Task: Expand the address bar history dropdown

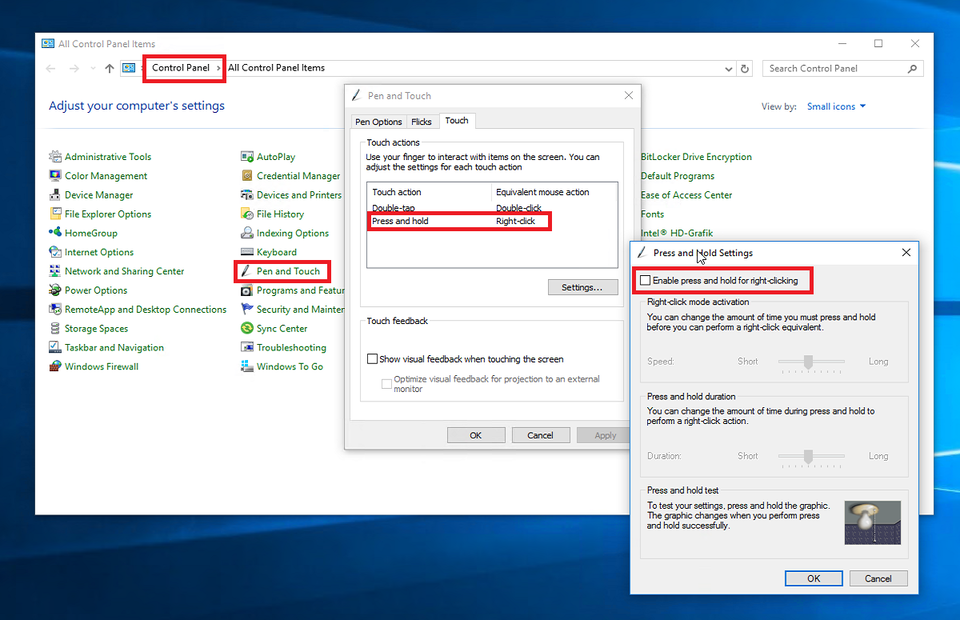Action: 728,69
